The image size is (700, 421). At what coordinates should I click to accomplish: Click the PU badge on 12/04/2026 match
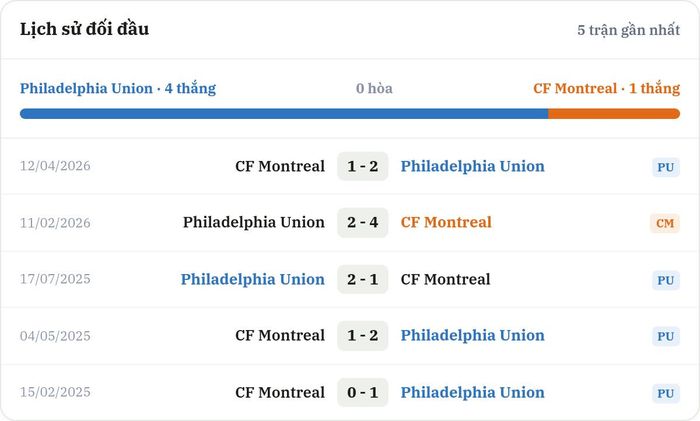click(666, 167)
